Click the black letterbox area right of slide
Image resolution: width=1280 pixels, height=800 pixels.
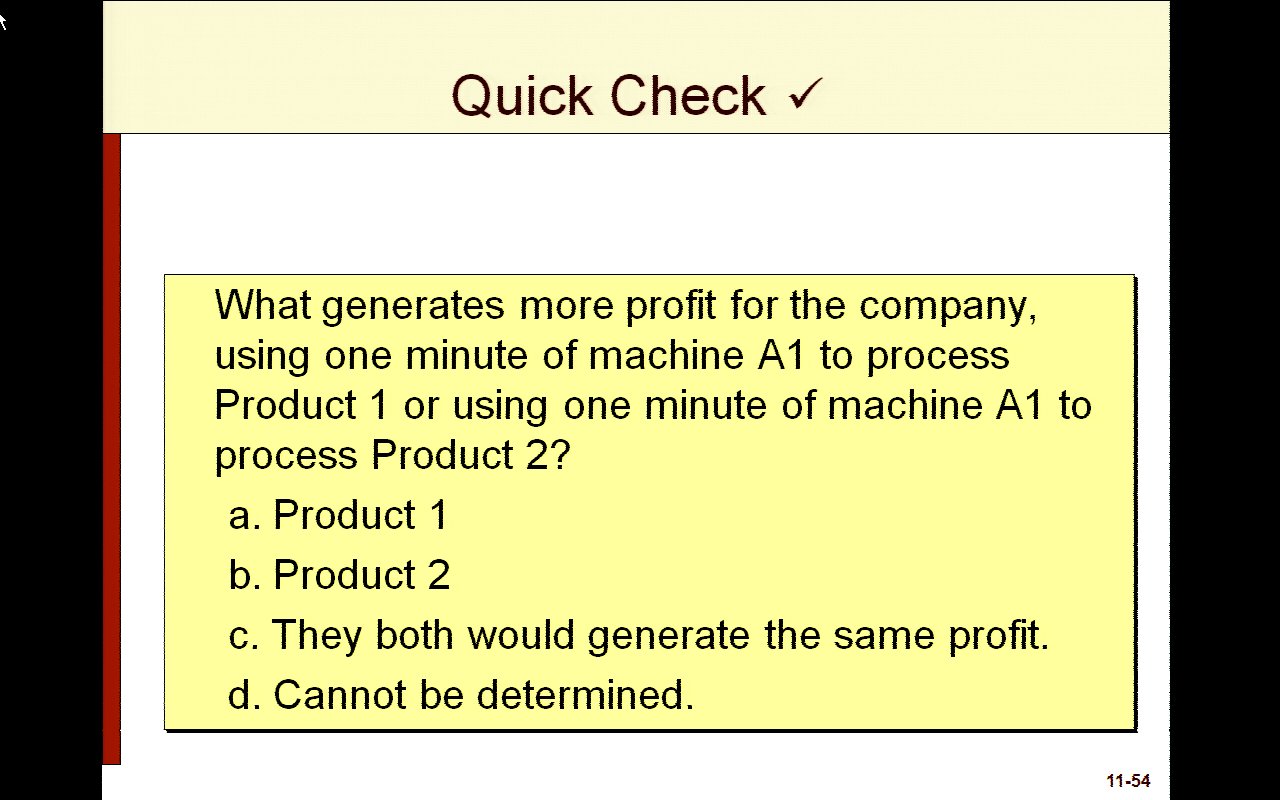[1224, 400]
